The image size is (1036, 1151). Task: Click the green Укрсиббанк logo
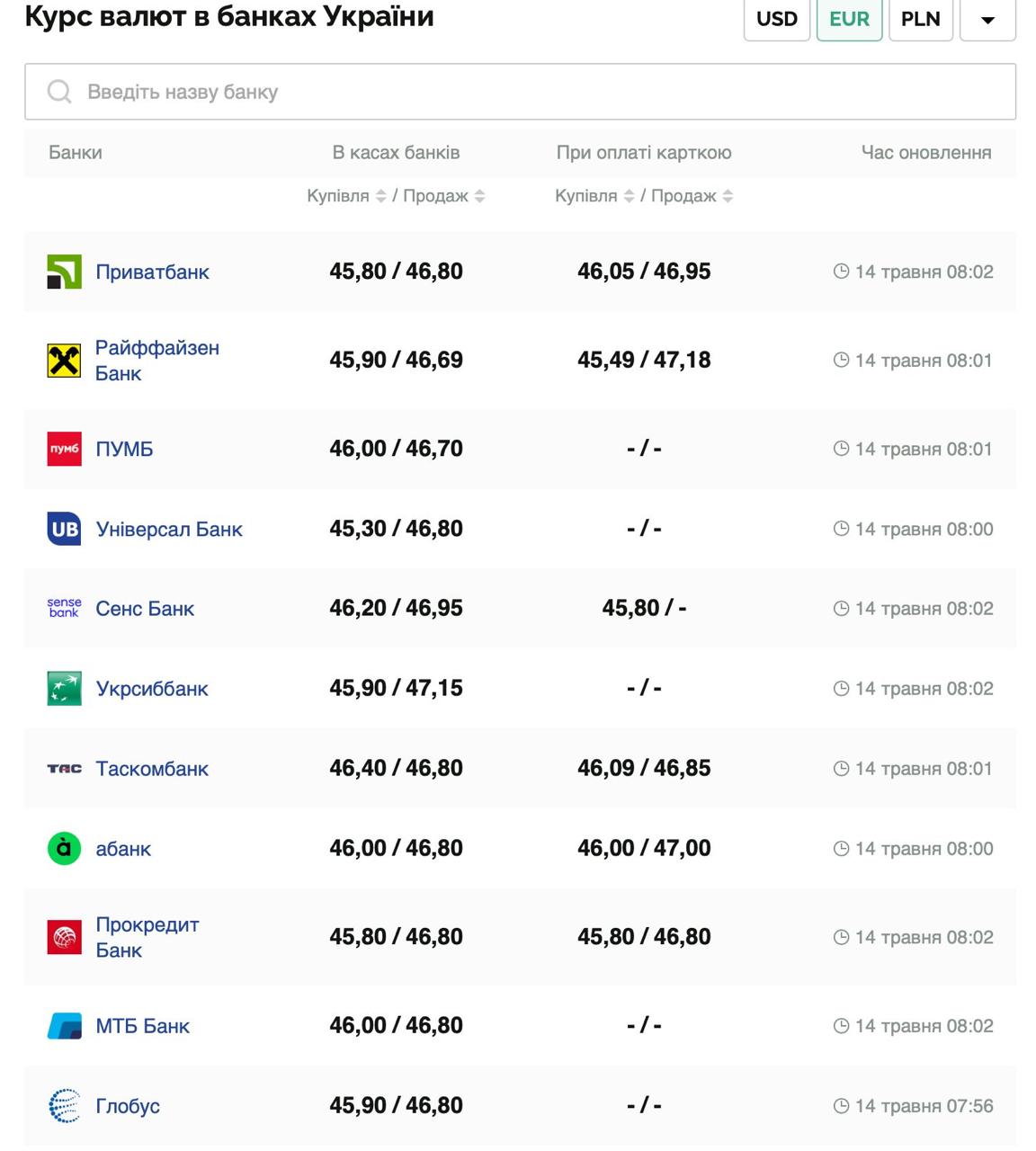coord(64,689)
